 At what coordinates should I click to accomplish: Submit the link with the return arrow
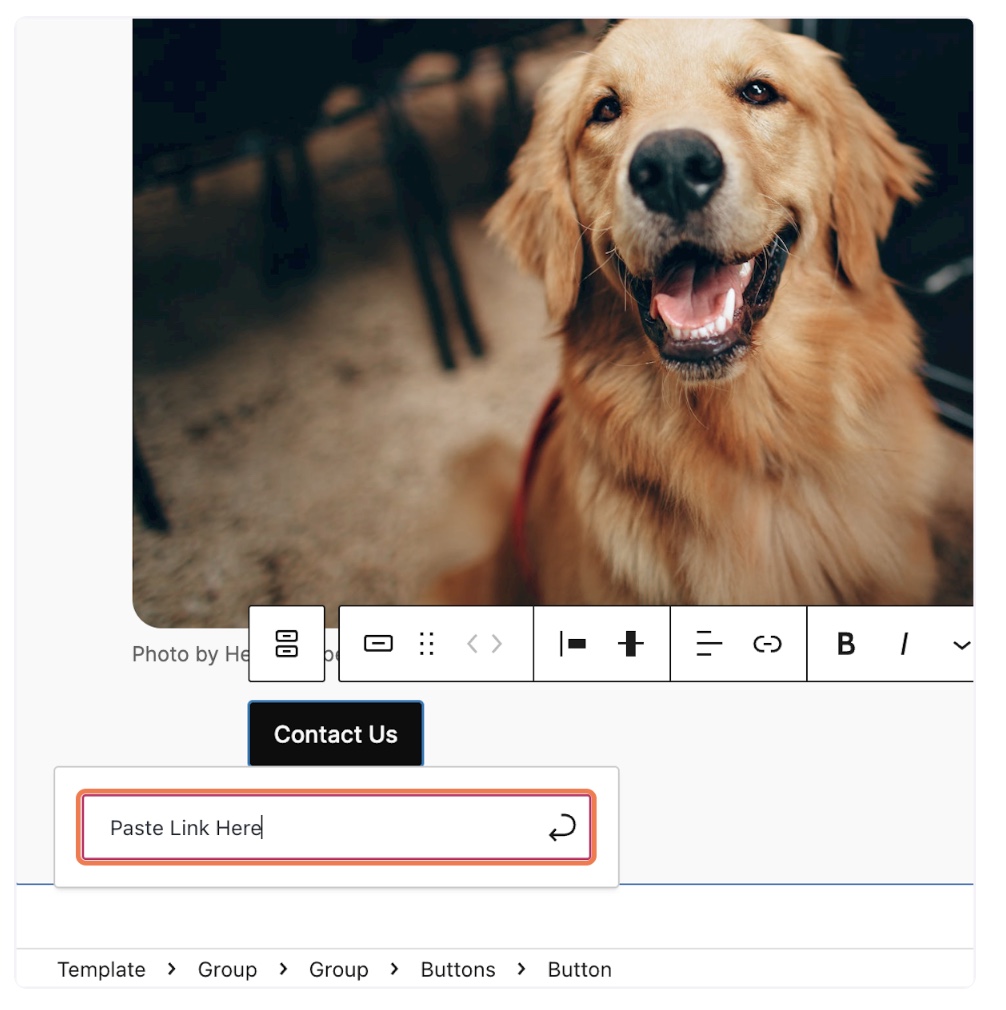(562, 827)
